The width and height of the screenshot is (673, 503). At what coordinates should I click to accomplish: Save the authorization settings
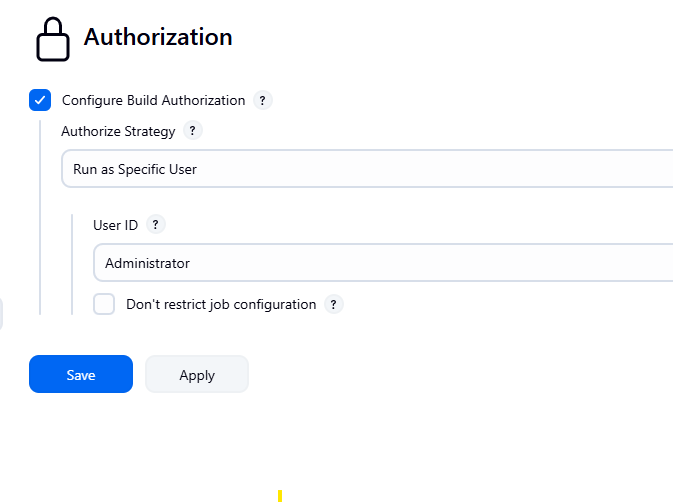coord(81,375)
